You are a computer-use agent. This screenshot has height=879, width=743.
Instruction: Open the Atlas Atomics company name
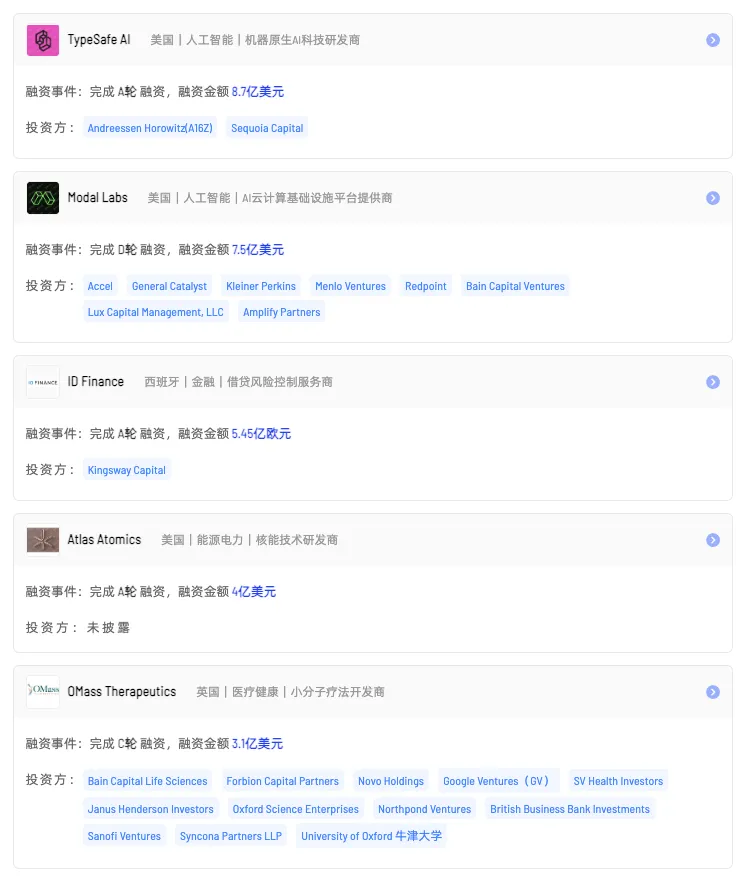(104, 540)
